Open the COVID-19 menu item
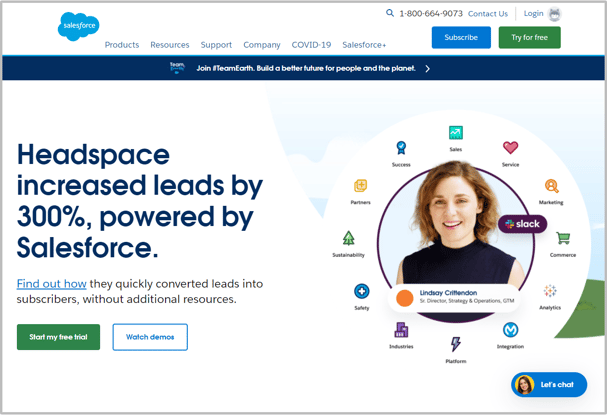 [311, 45]
